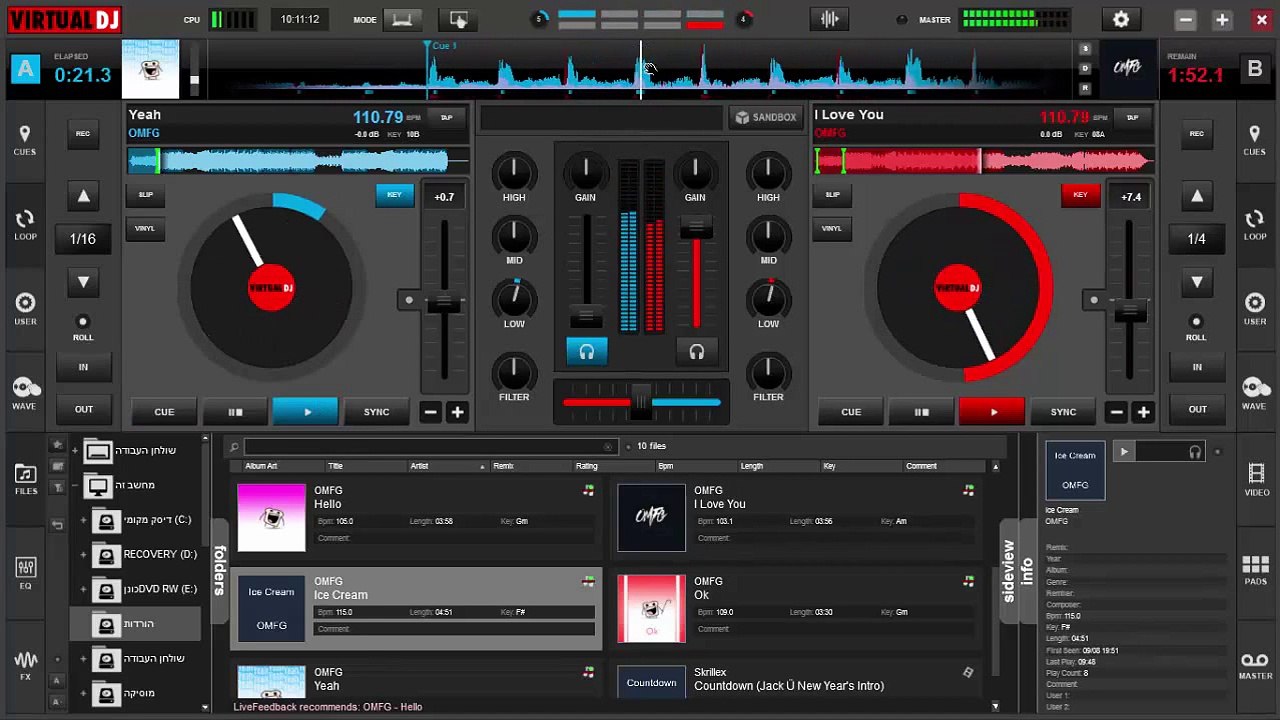Sort by the Title column header
The height and width of the screenshot is (720, 1280).
[x=336, y=466]
